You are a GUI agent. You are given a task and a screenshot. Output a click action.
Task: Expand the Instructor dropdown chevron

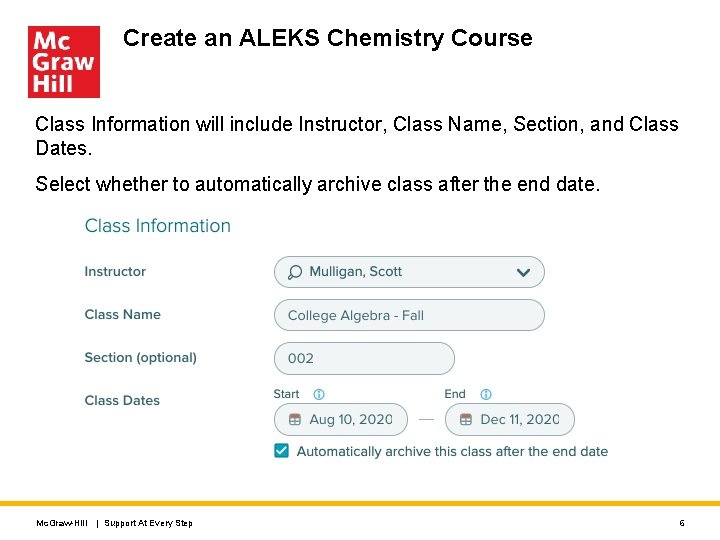click(x=523, y=272)
